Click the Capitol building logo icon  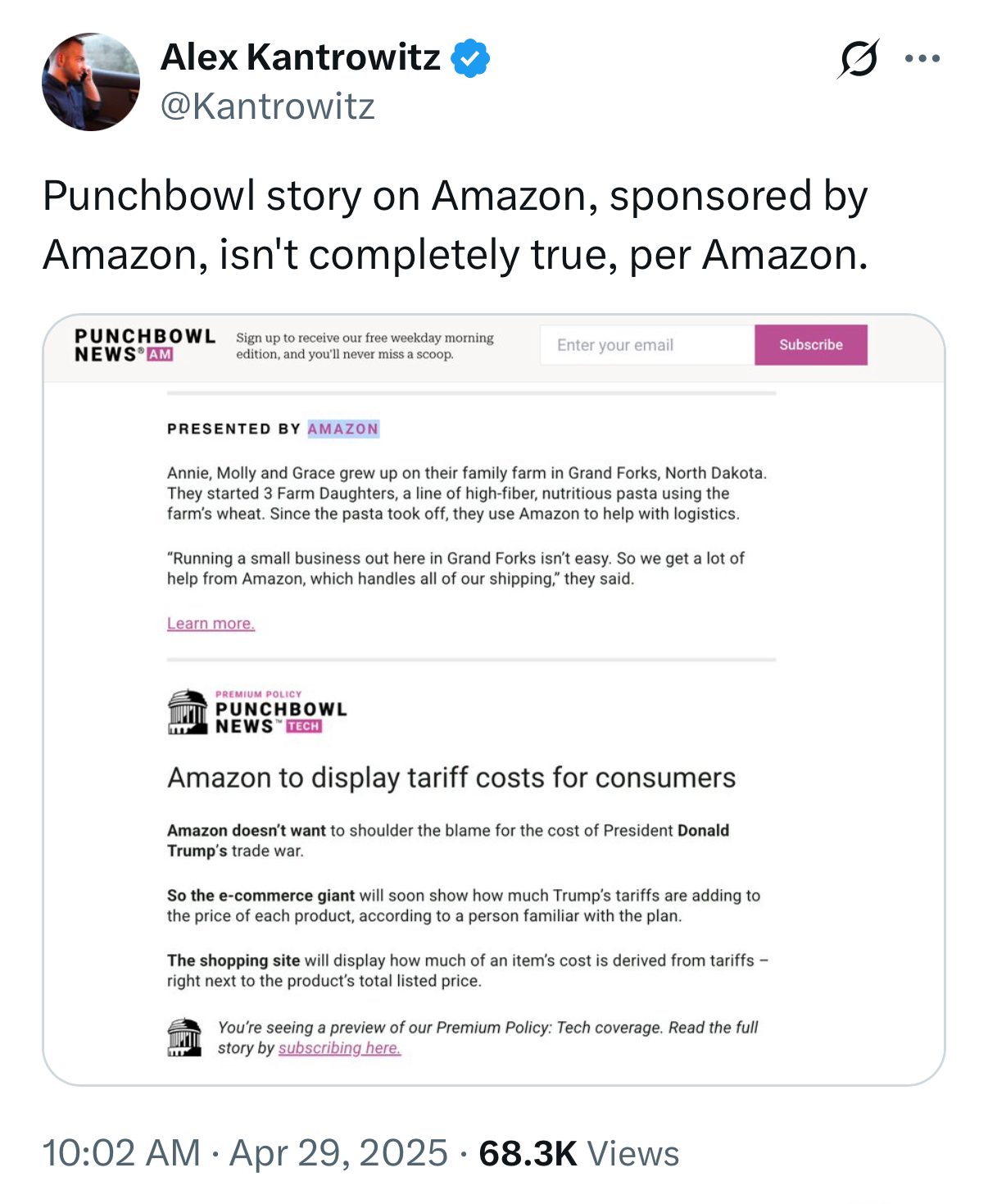coord(188,711)
